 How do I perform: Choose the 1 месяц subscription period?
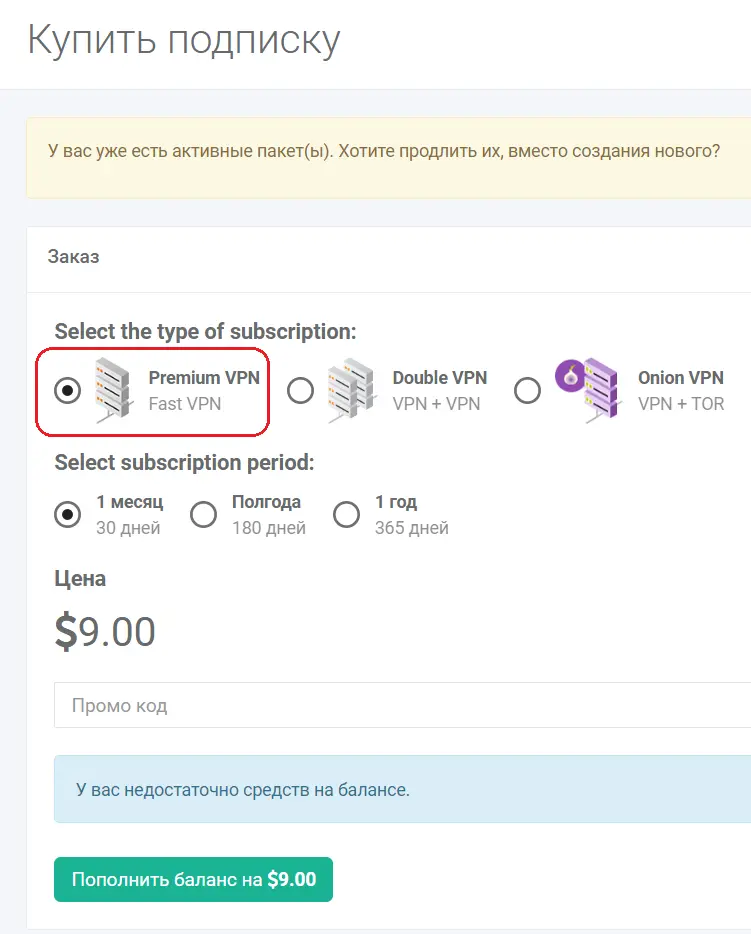click(x=67, y=514)
